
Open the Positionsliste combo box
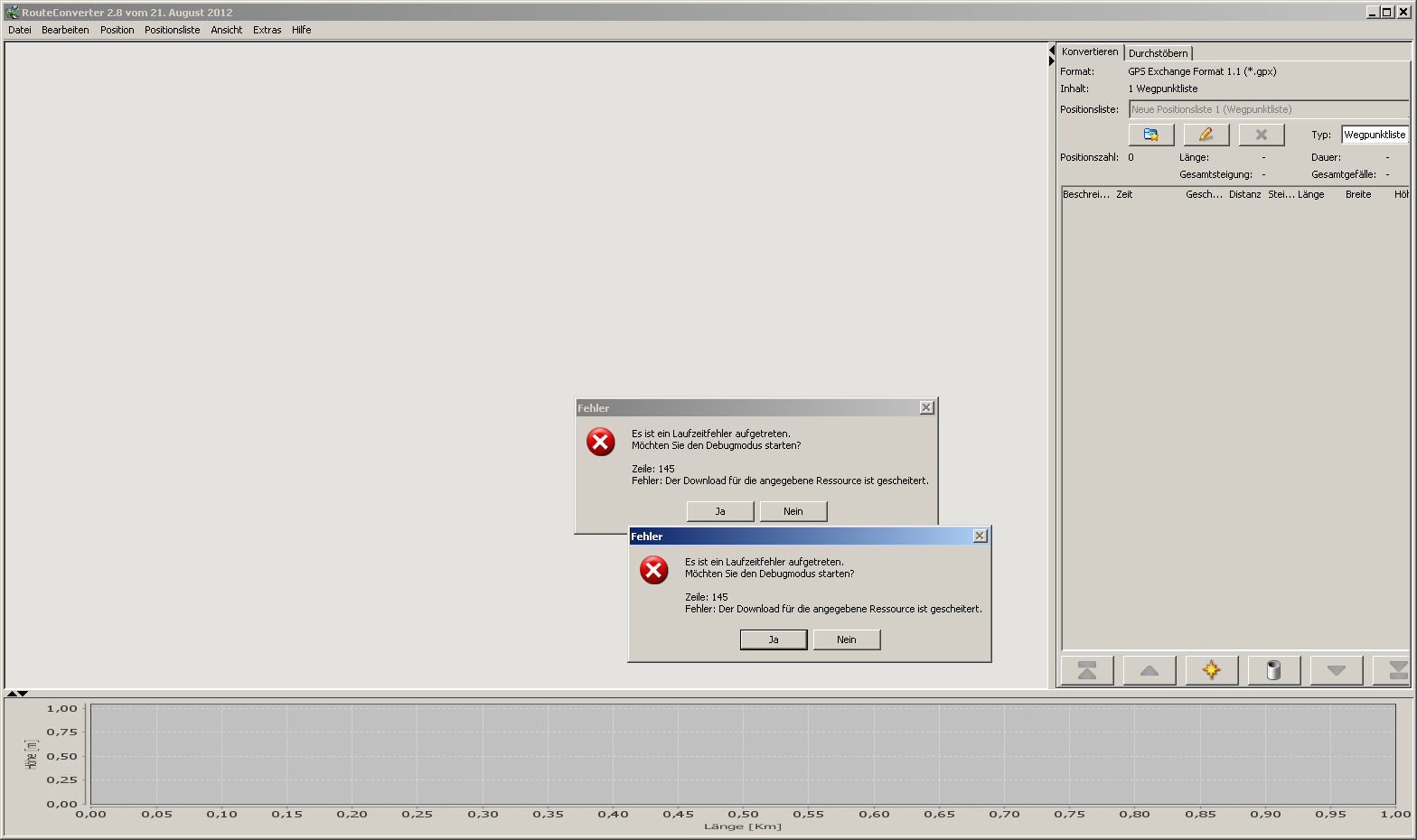1267,109
